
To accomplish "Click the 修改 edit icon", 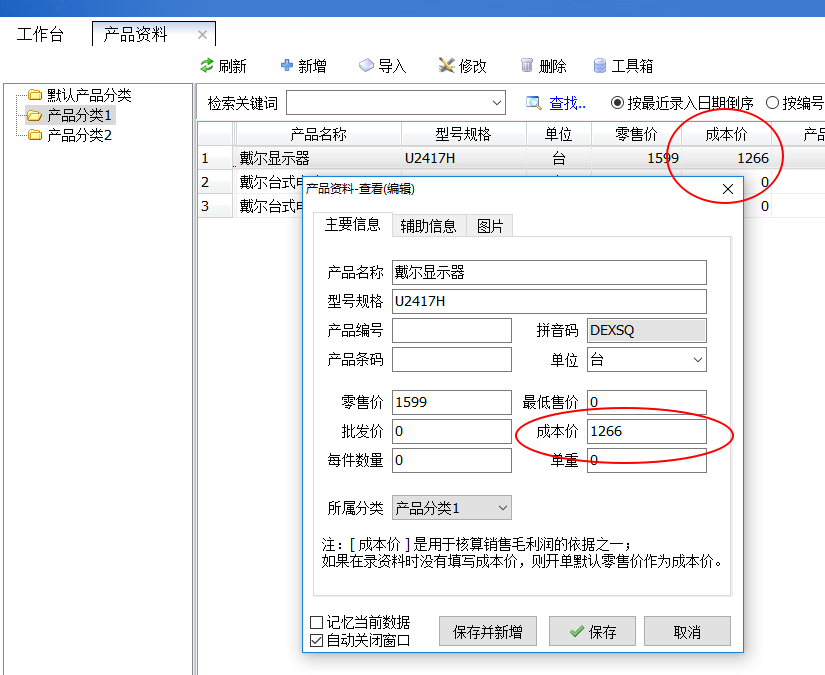I will 446,65.
